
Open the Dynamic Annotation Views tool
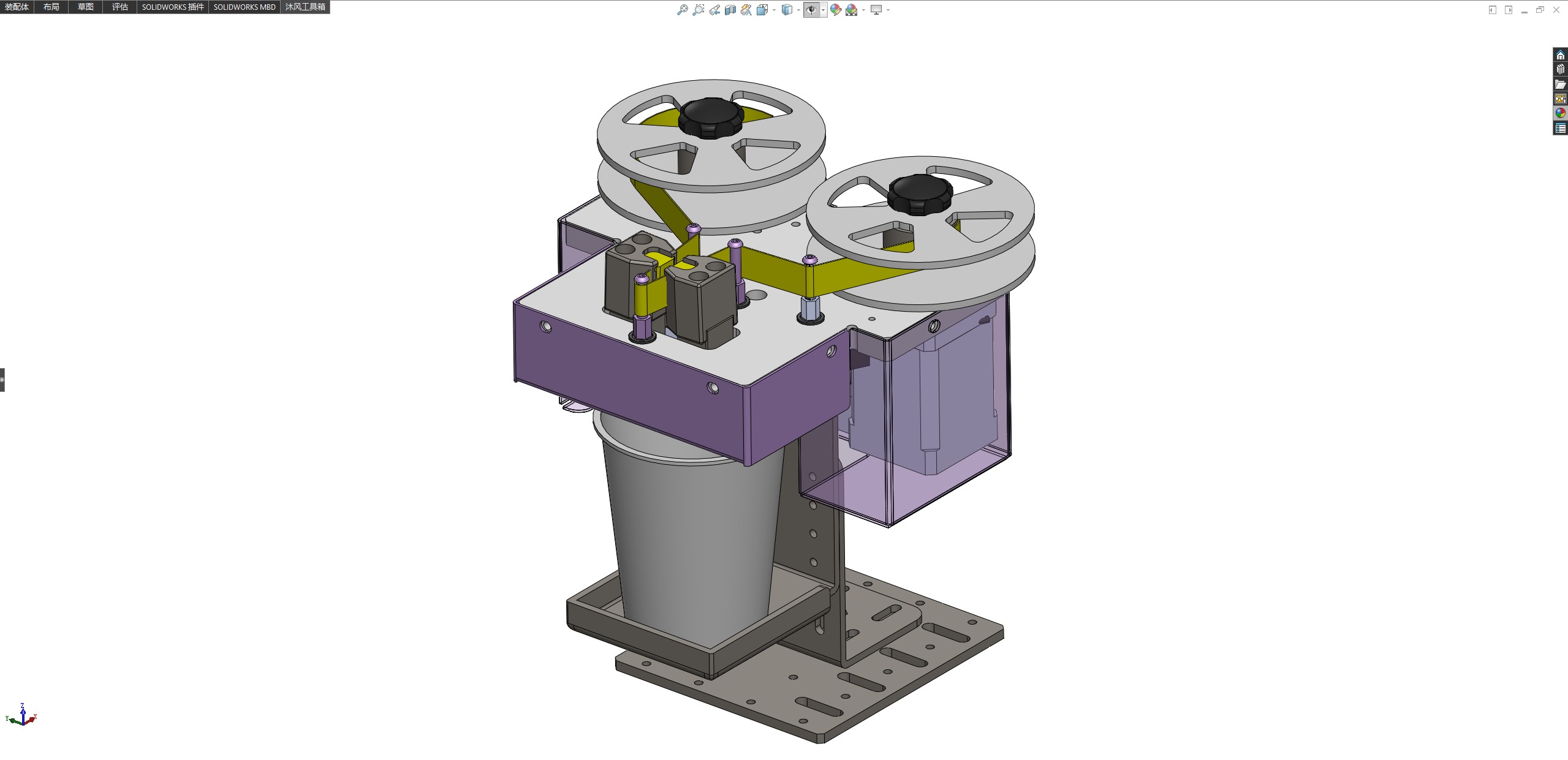click(746, 10)
